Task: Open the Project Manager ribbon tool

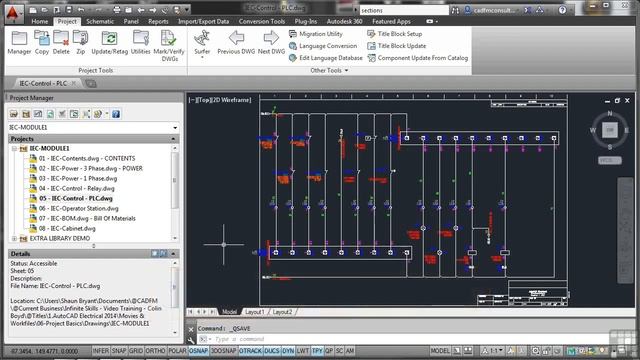Action: click(x=19, y=42)
